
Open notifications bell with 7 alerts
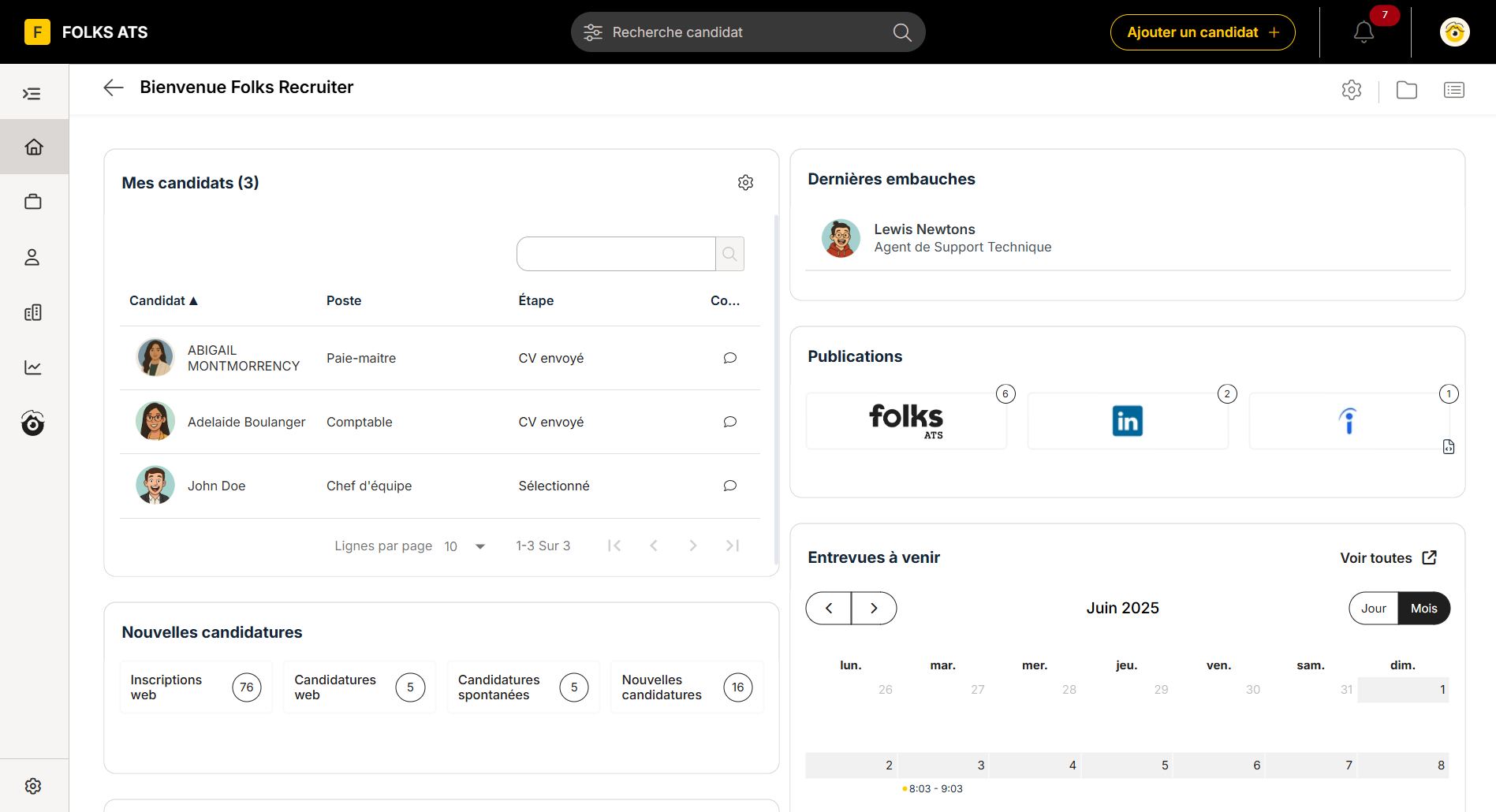click(x=1364, y=32)
